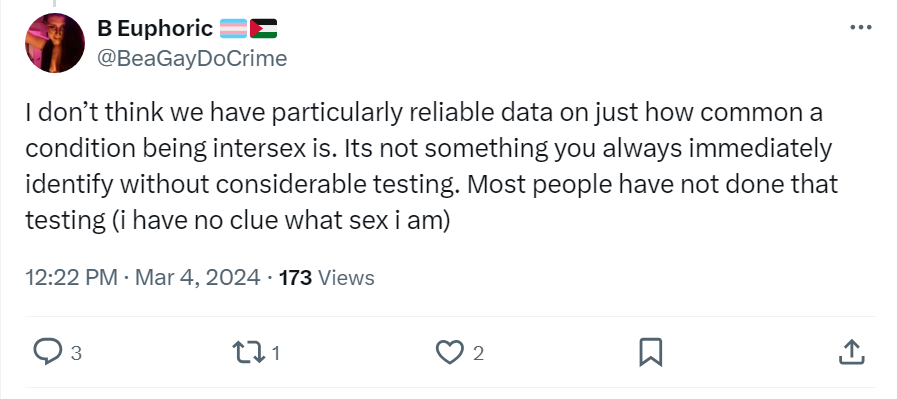Click the reply count number 3
This screenshot has height=399, width=897.
[x=76, y=353]
